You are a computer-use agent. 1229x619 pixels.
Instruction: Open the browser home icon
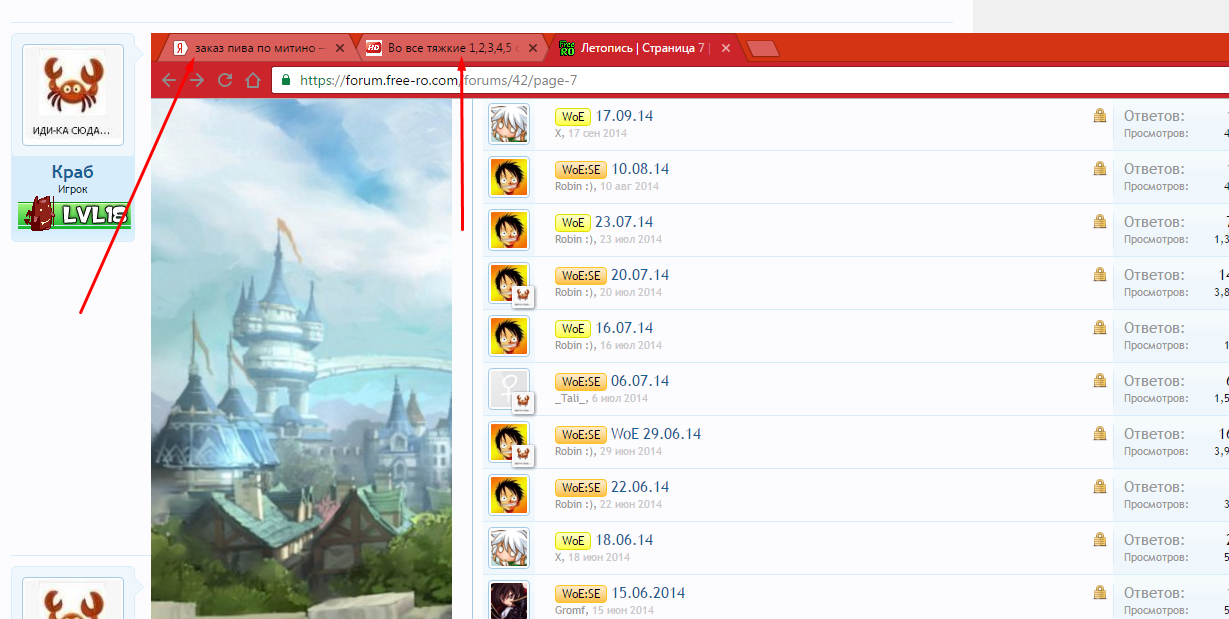(x=253, y=80)
